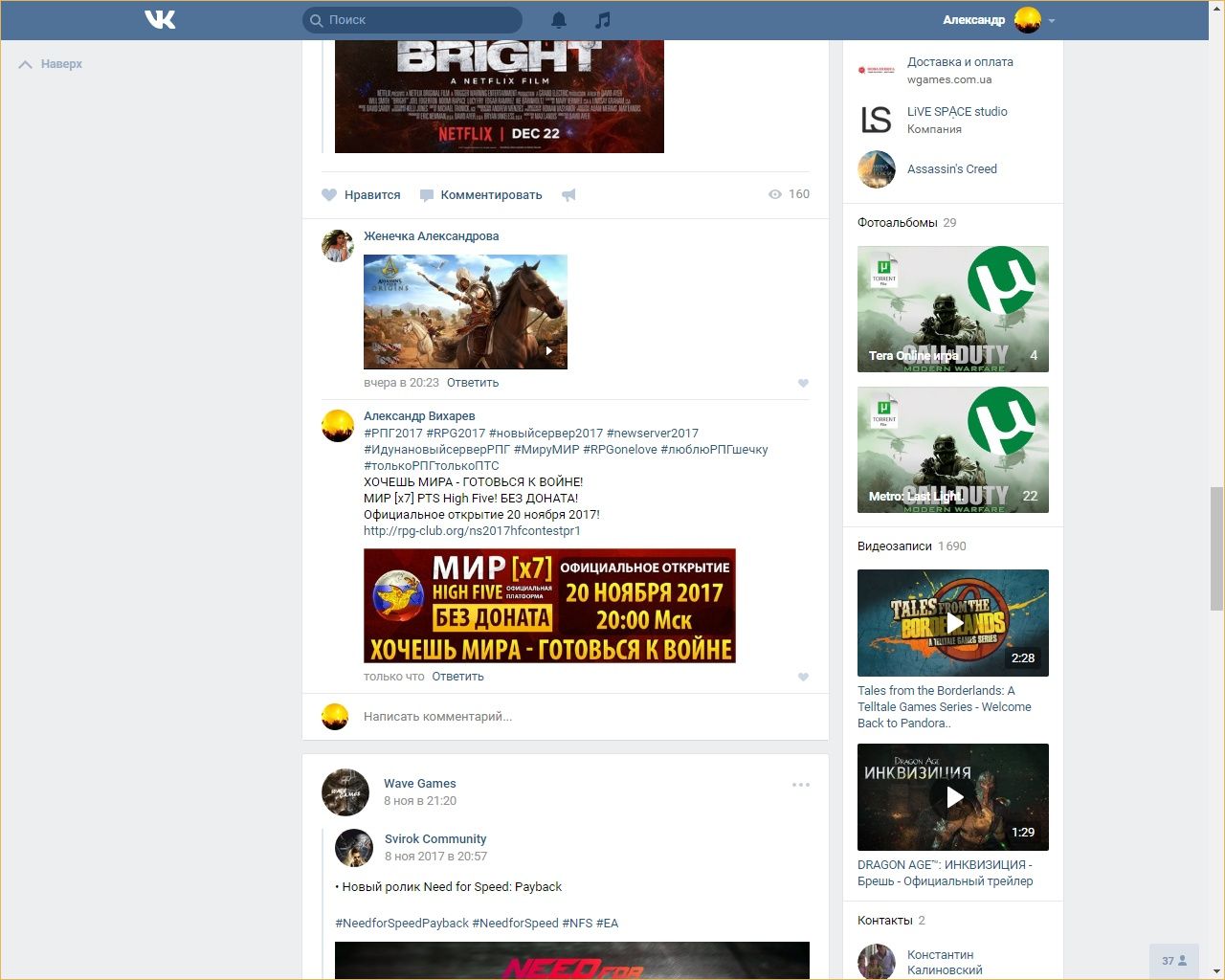Screen dimensions: 1225x980
Task: Open Wave Games post avatar
Action: click(345, 791)
